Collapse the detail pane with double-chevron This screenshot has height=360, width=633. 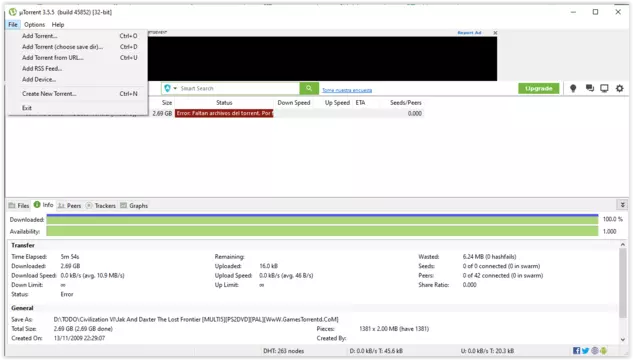point(623,205)
